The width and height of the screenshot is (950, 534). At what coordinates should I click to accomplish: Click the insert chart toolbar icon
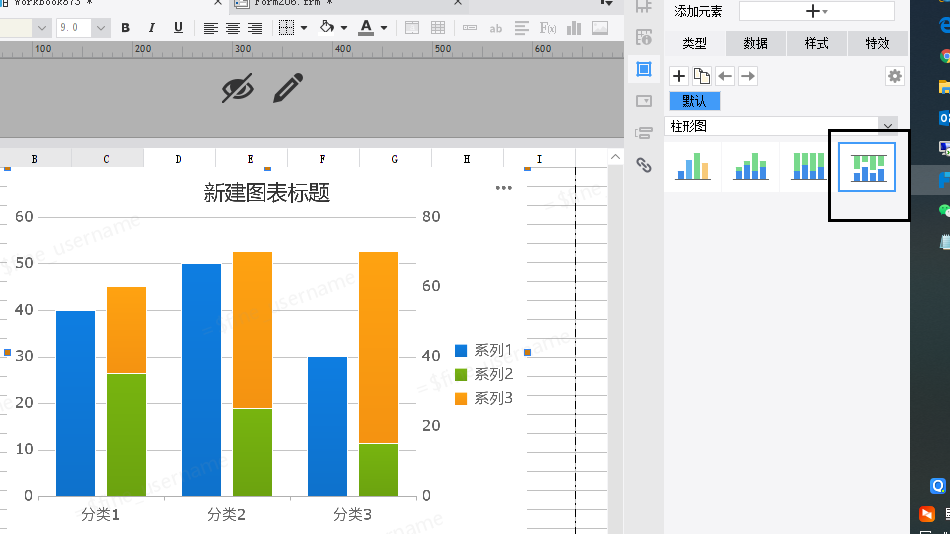click(574, 28)
